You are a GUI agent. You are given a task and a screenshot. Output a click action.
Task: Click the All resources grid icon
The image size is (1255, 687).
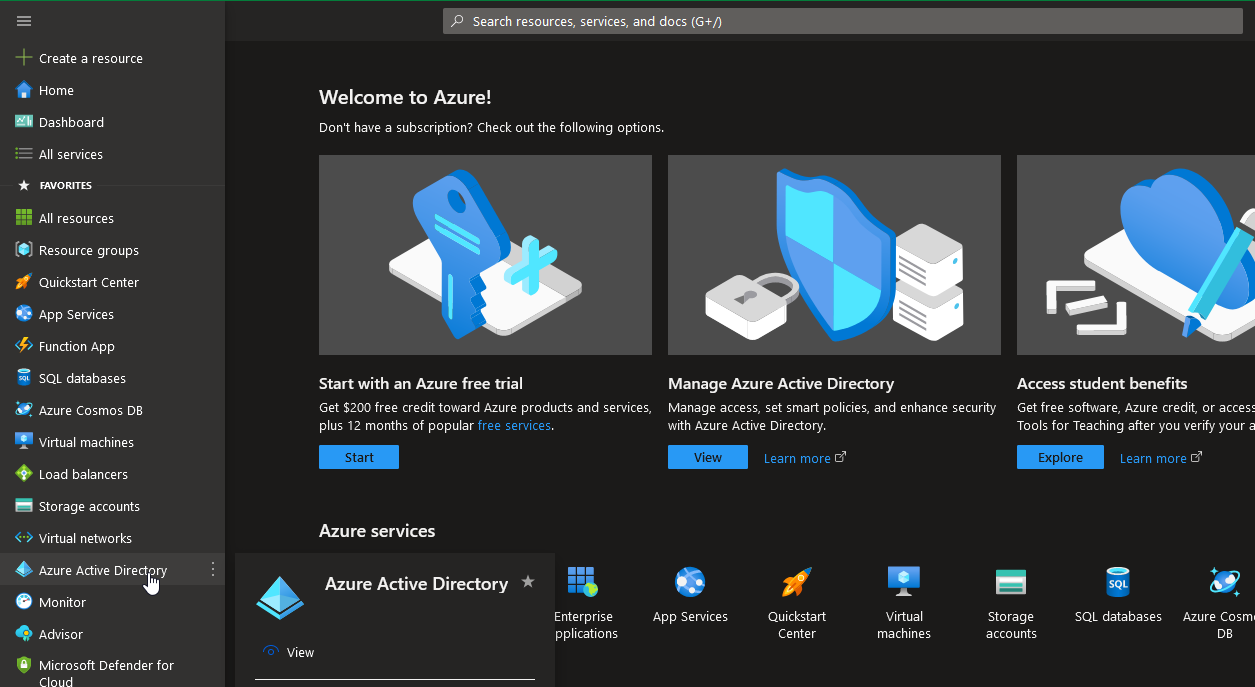[x=24, y=218]
